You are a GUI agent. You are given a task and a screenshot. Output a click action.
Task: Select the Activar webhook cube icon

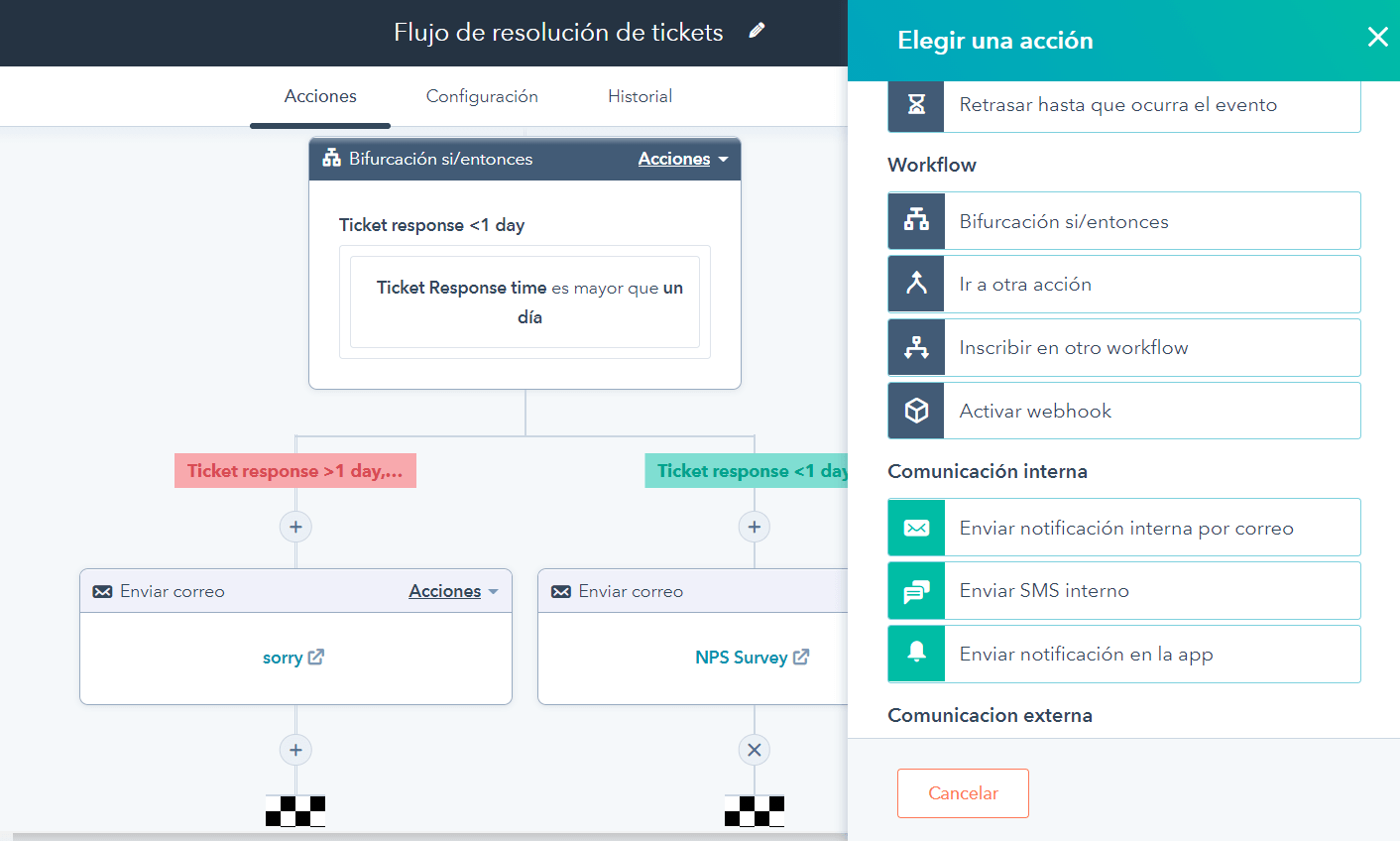pos(916,411)
